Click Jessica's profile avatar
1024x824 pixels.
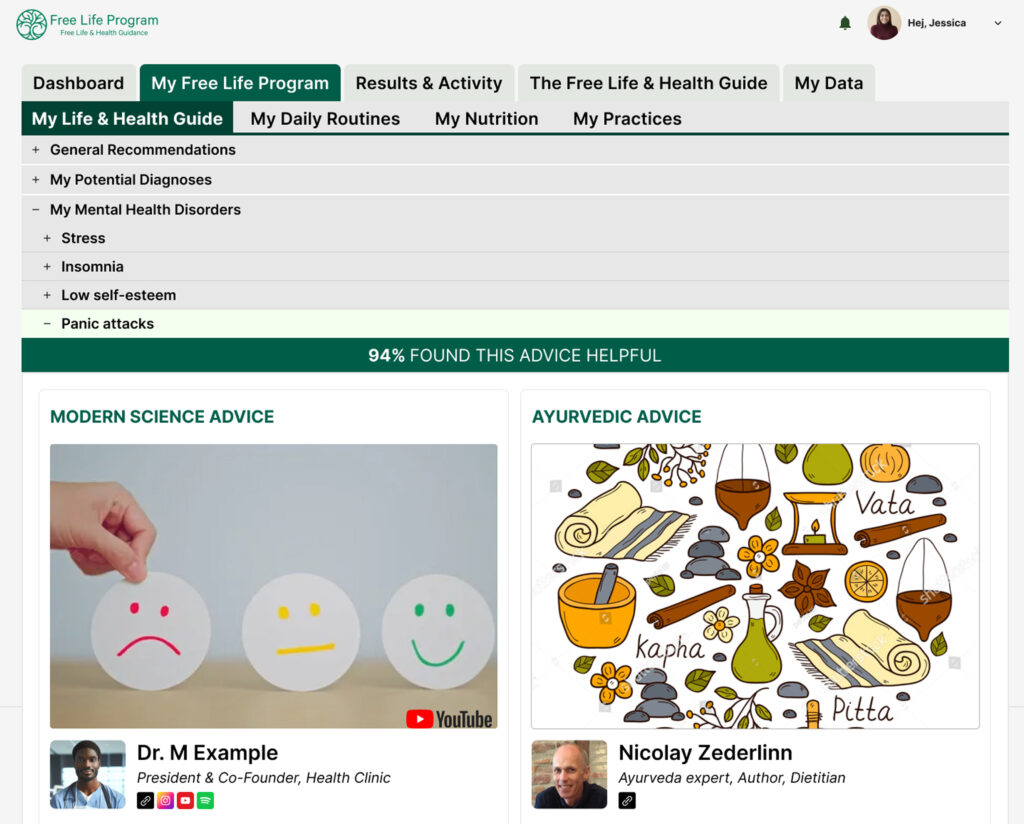pyautogui.click(x=884, y=23)
